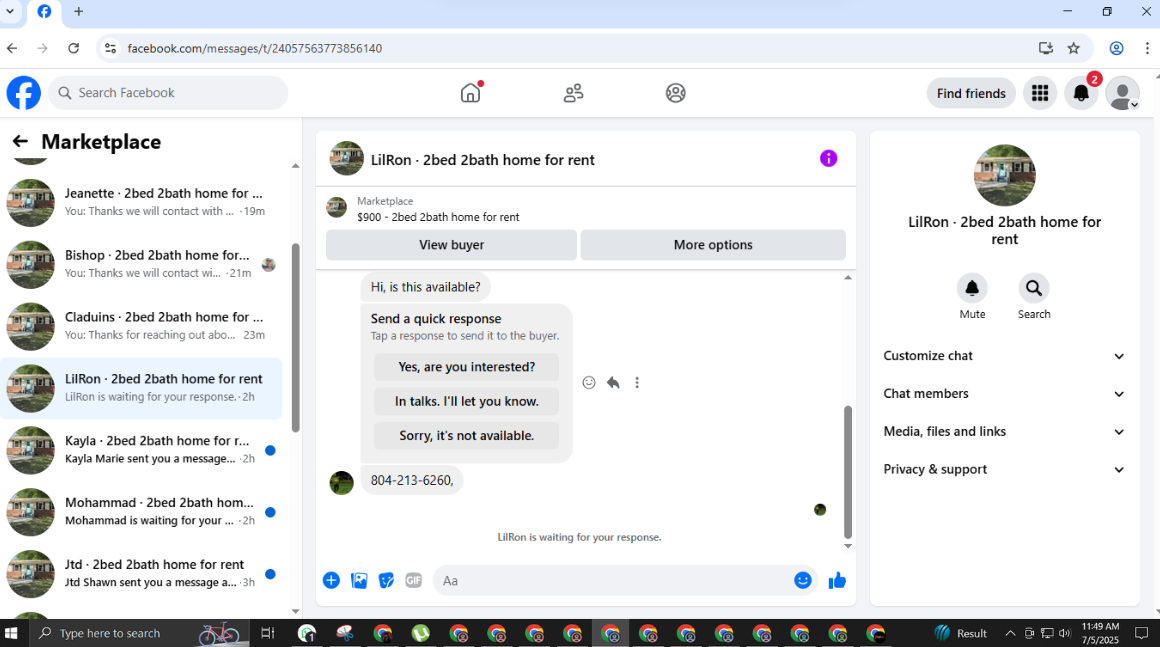Expand the Chat members section
This screenshot has height=647, width=1160.
pyautogui.click(x=1004, y=393)
